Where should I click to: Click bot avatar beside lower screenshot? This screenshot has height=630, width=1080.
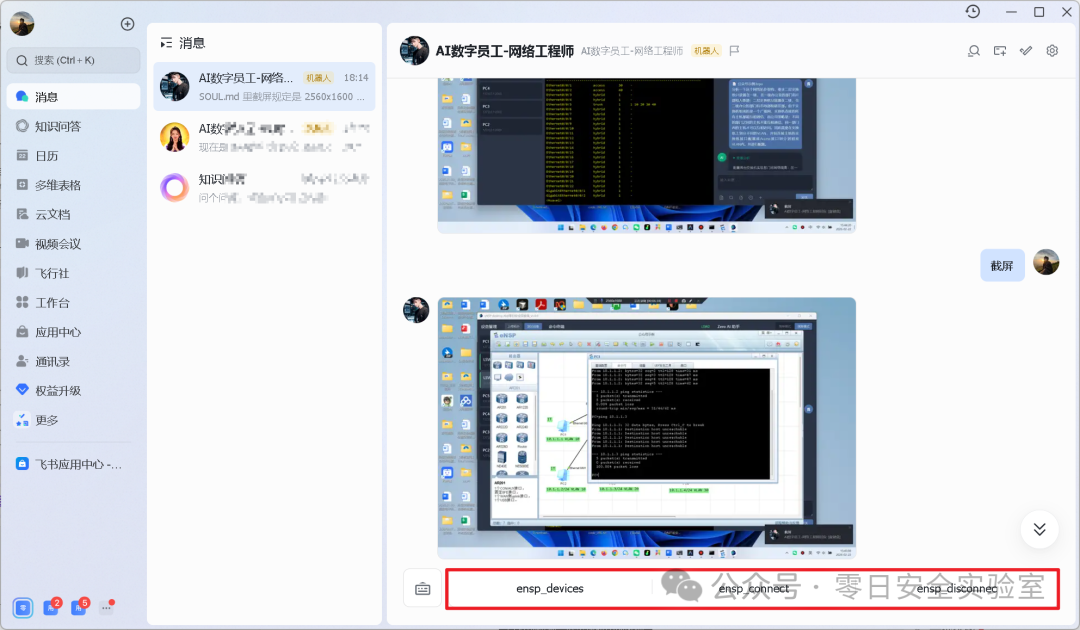tap(416, 310)
